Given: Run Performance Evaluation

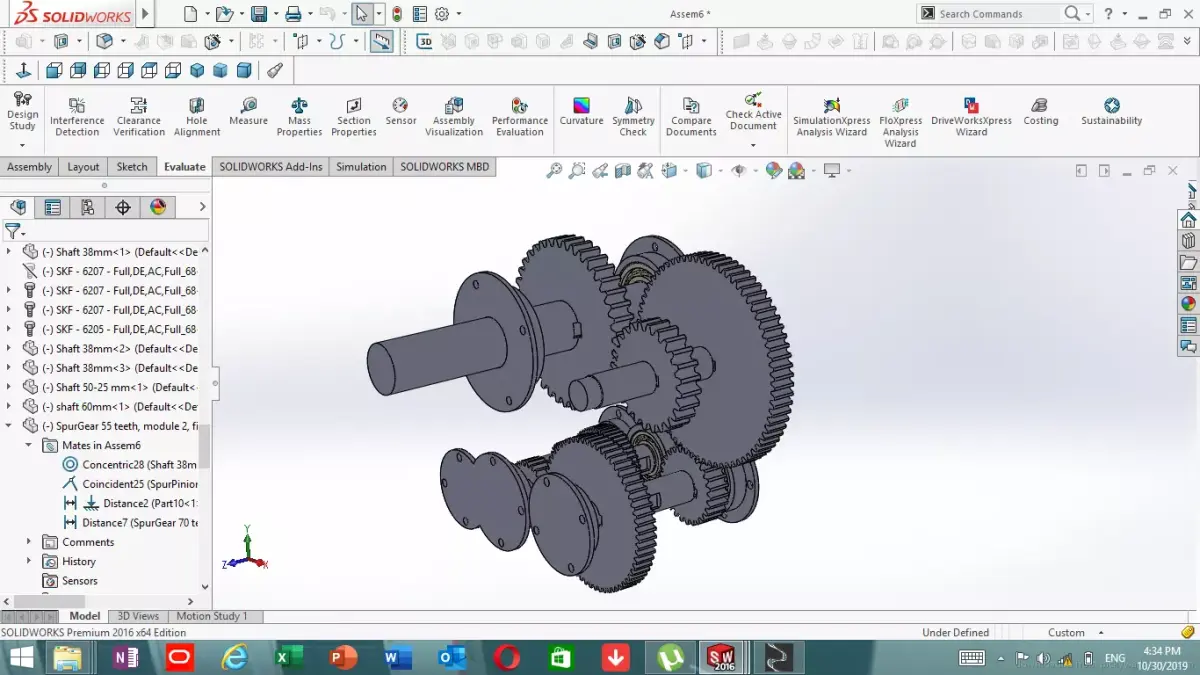Looking at the screenshot, I should (520, 117).
